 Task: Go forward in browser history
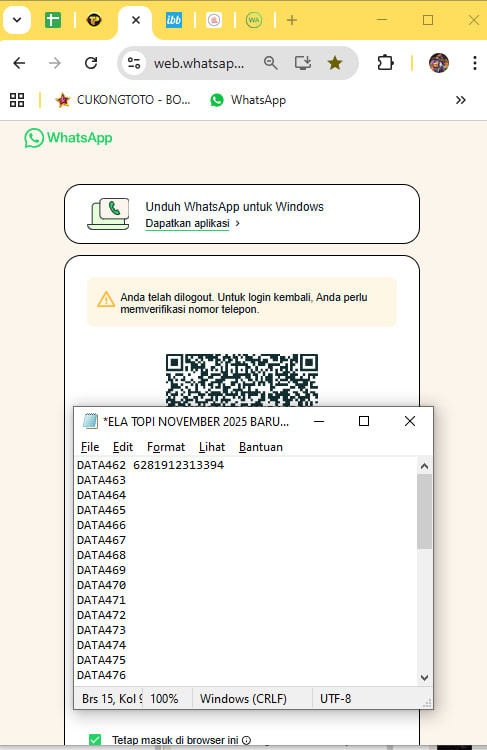pos(55,63)
